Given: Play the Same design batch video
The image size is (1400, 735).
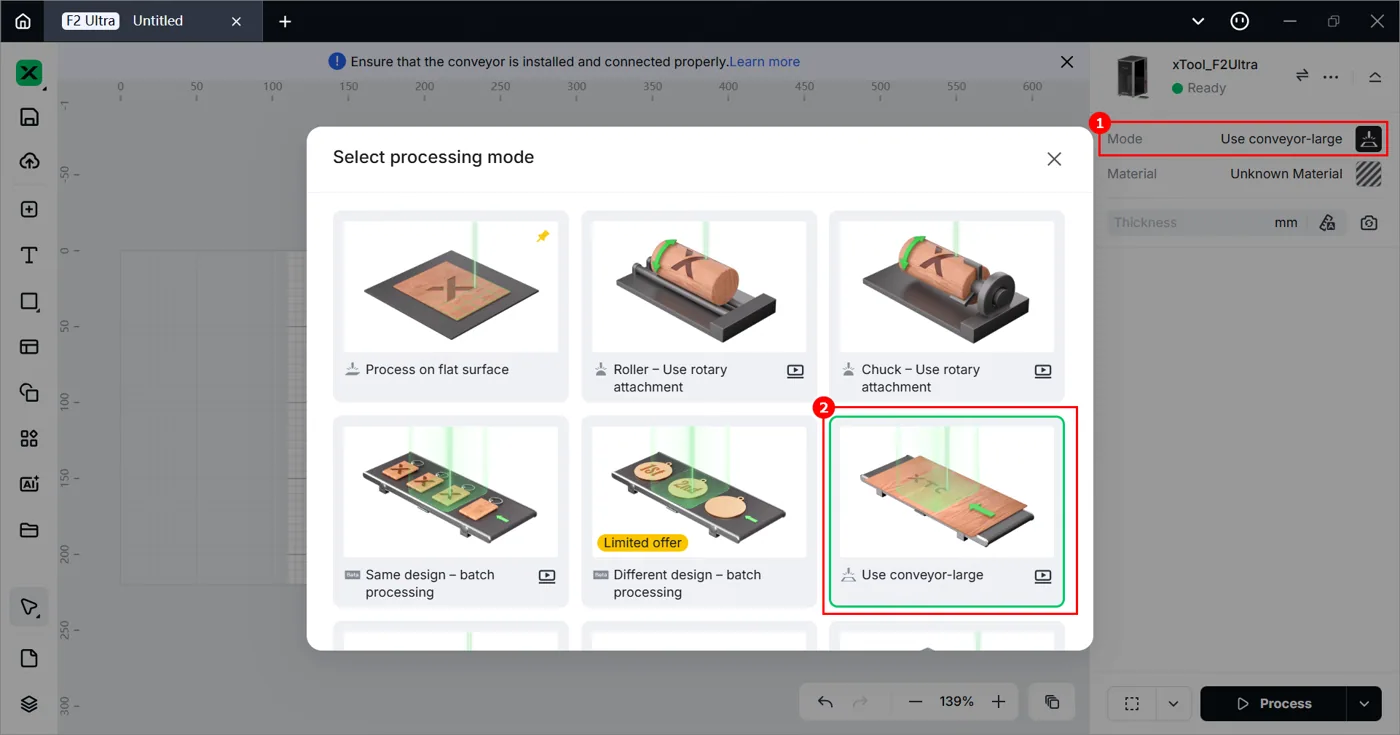Looking at the screenshot, I should pyautogui.click(x=547, y=576).
